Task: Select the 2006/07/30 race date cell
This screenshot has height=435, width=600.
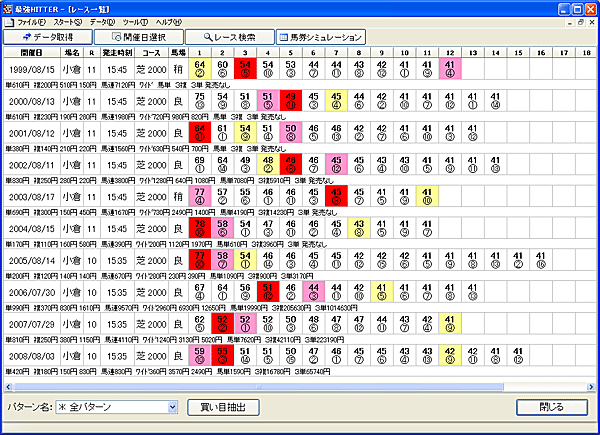Action: pos(32,292)
